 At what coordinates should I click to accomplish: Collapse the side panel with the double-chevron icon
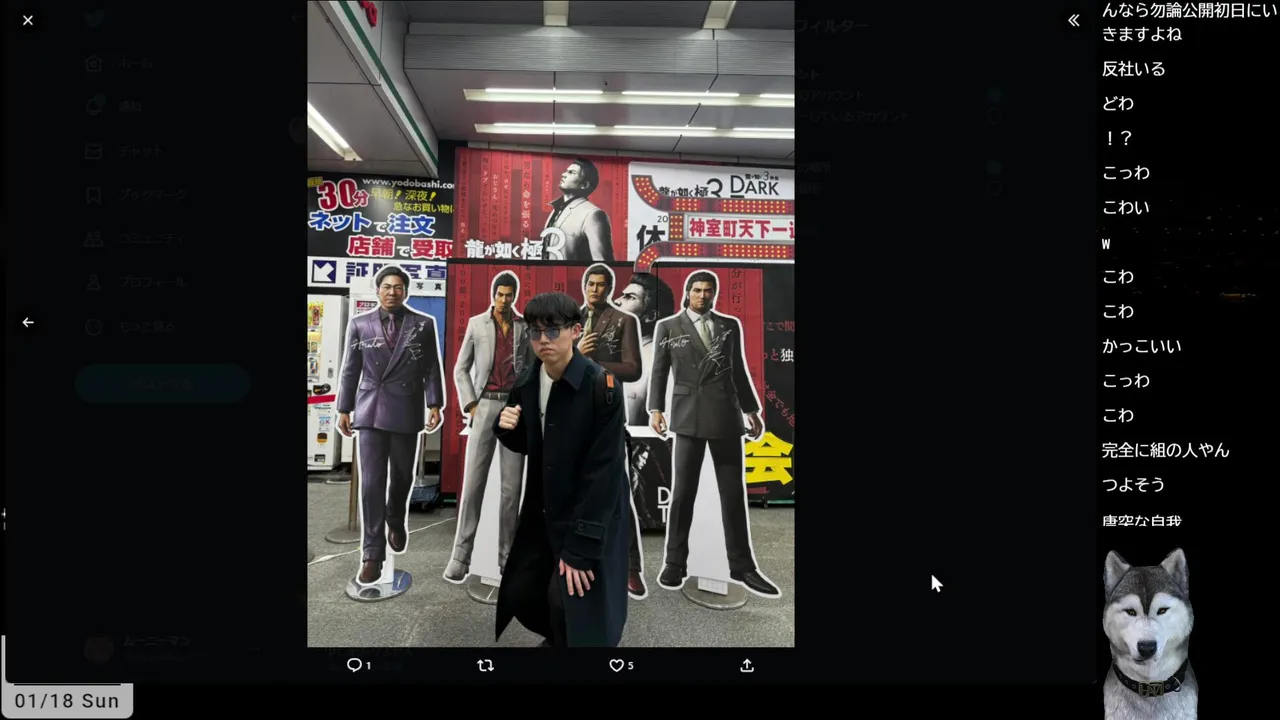point(1073,20)
